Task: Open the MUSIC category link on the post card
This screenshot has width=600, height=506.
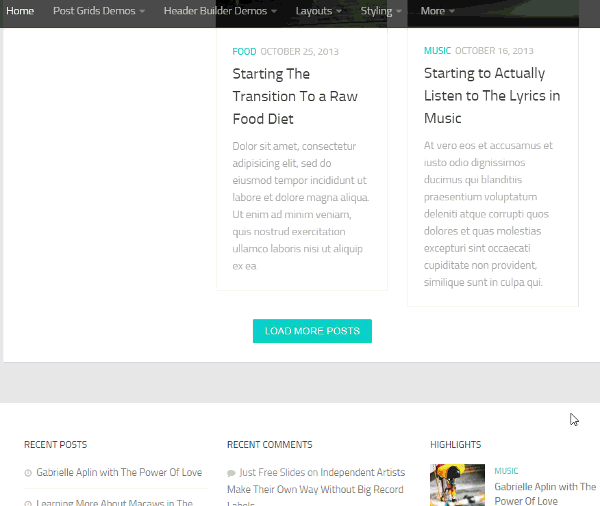Action: [437, 51]
